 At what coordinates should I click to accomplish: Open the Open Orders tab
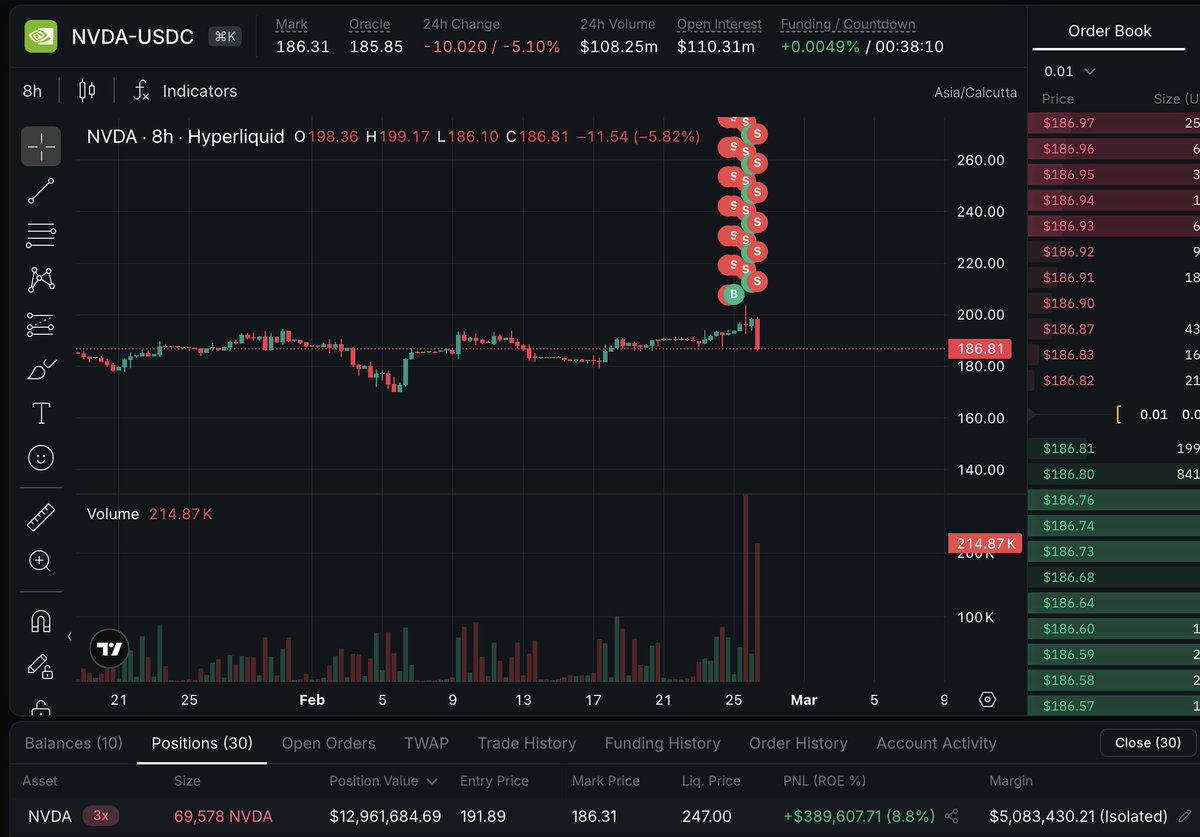click(x=329, y=743)
